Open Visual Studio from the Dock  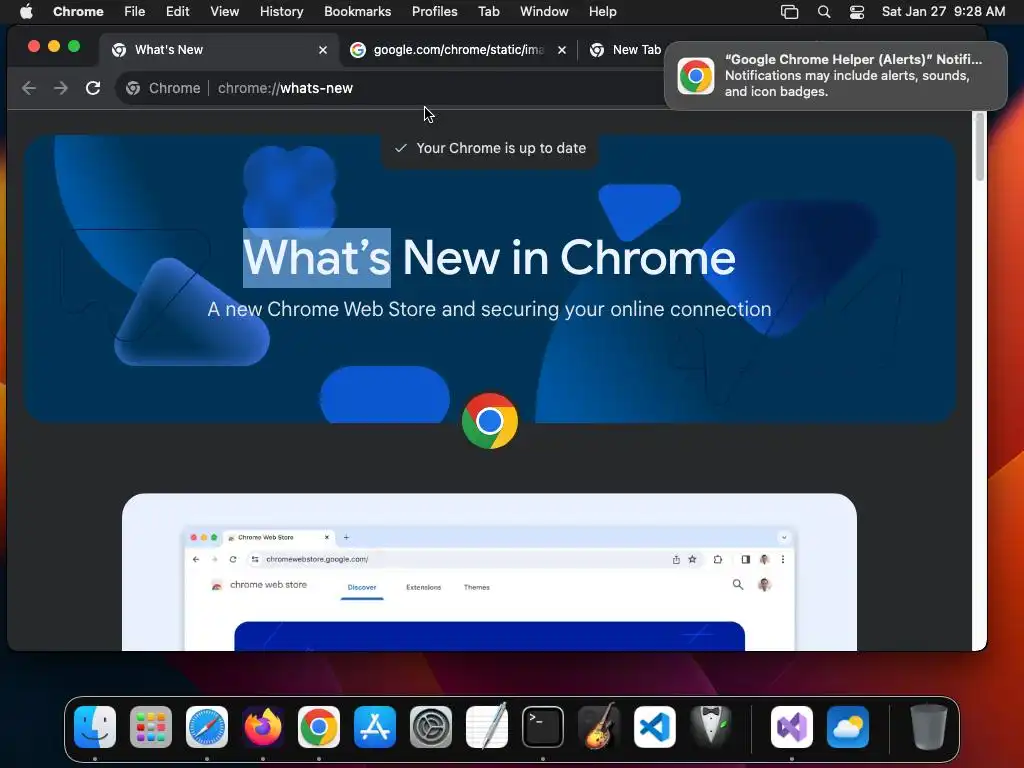coord(792,727)
